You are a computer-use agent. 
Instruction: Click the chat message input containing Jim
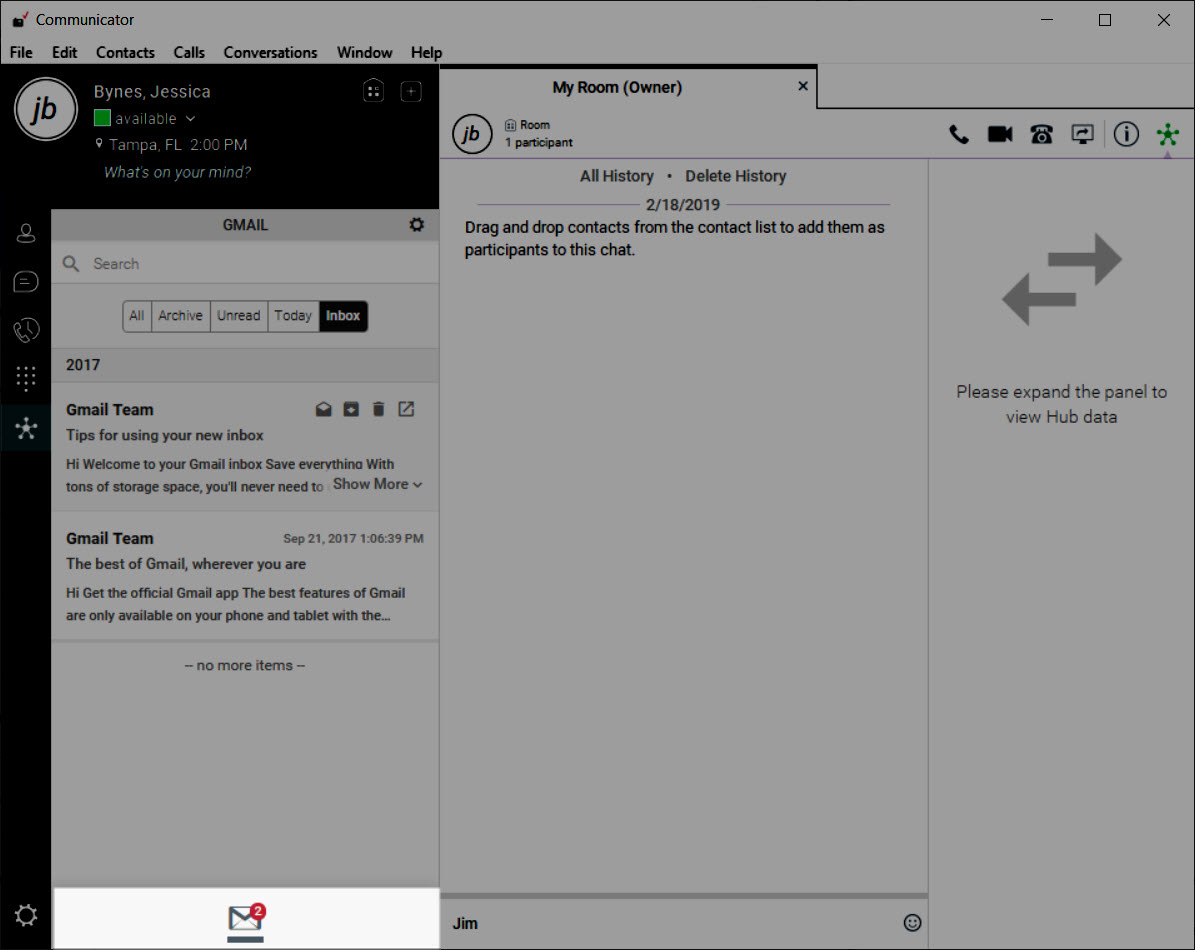(x=671, y=923)
